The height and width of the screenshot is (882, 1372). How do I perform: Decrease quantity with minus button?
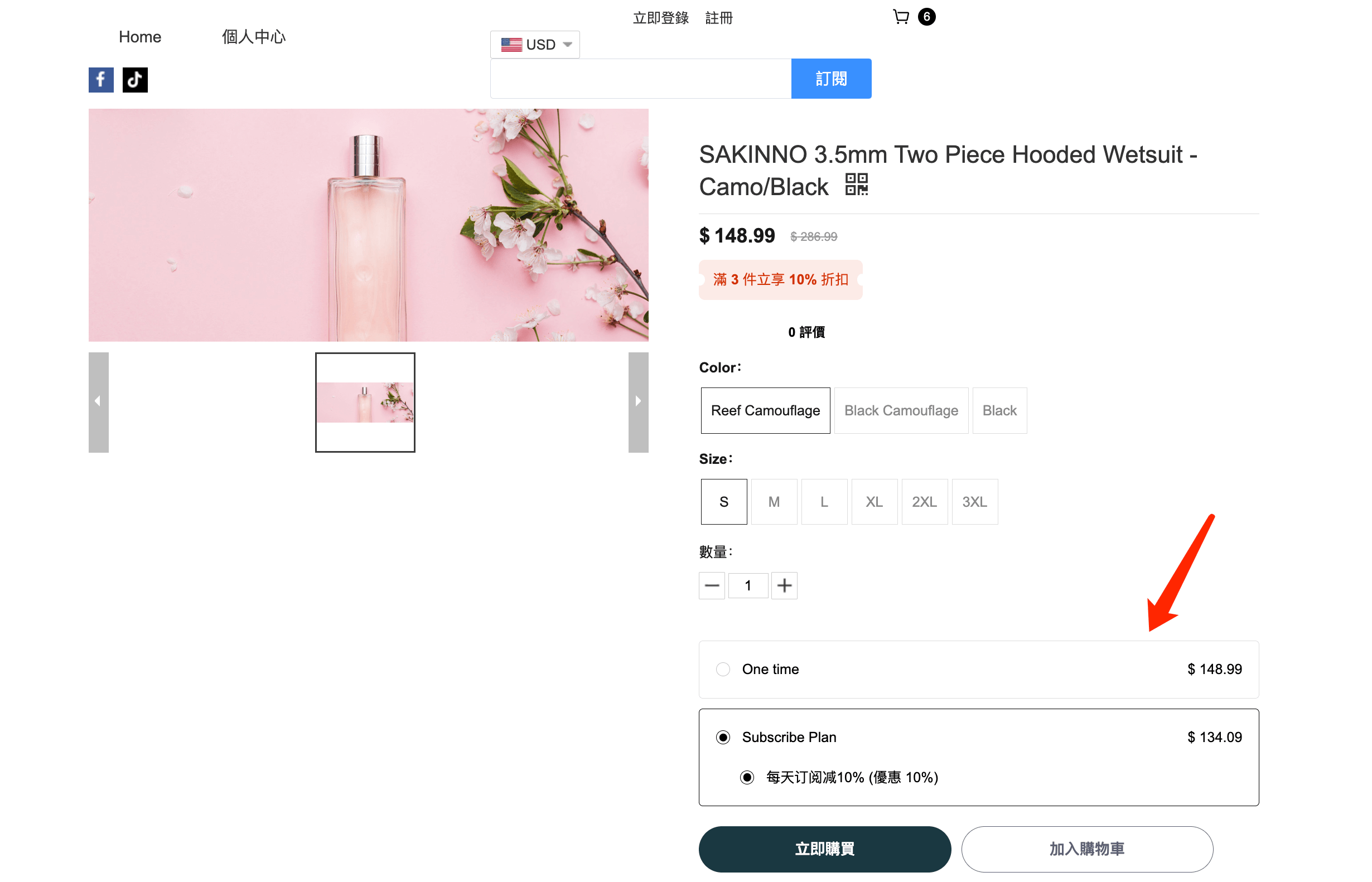point(712,585)
